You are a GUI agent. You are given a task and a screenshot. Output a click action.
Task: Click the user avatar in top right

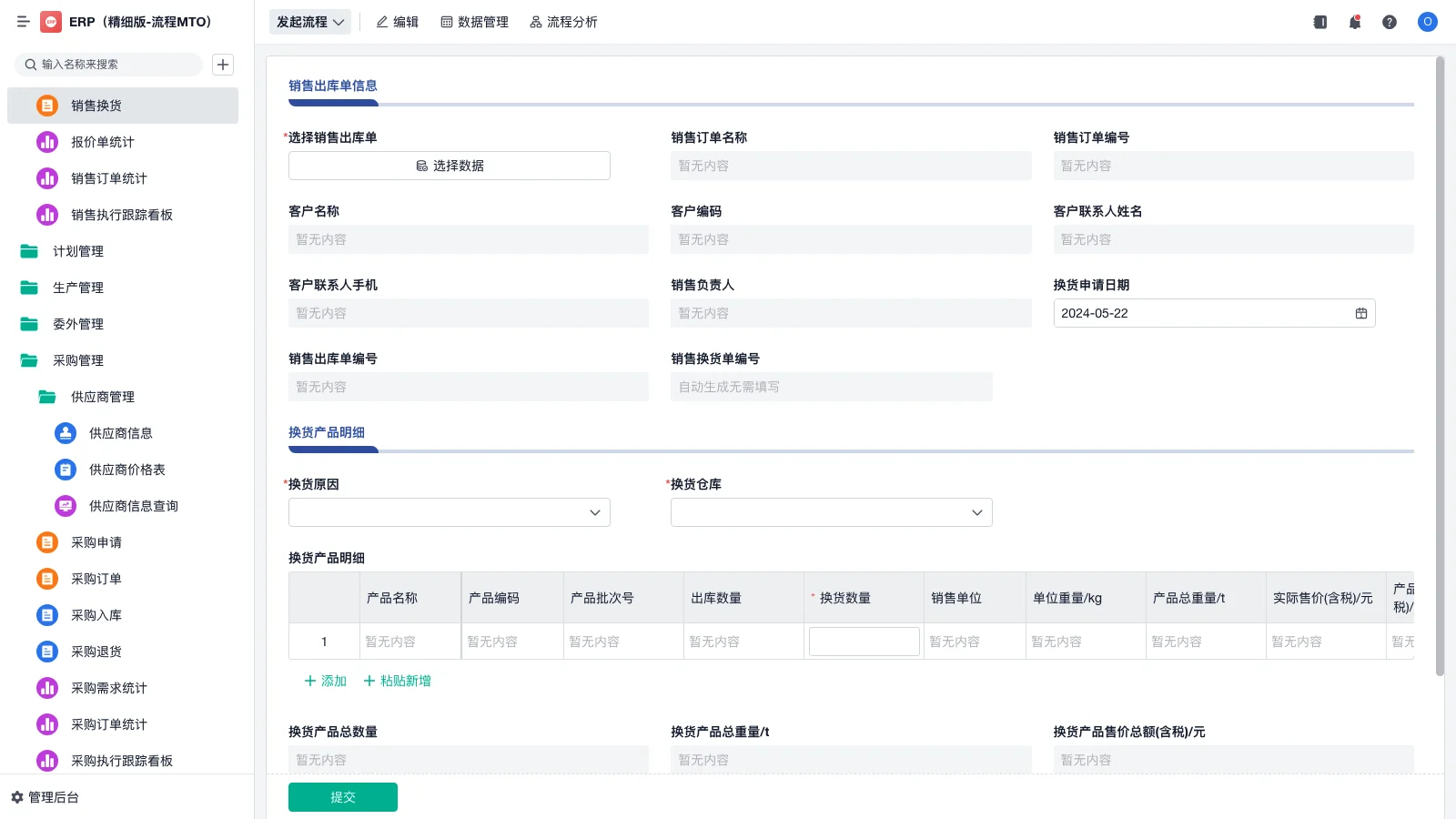point(1427,22)
